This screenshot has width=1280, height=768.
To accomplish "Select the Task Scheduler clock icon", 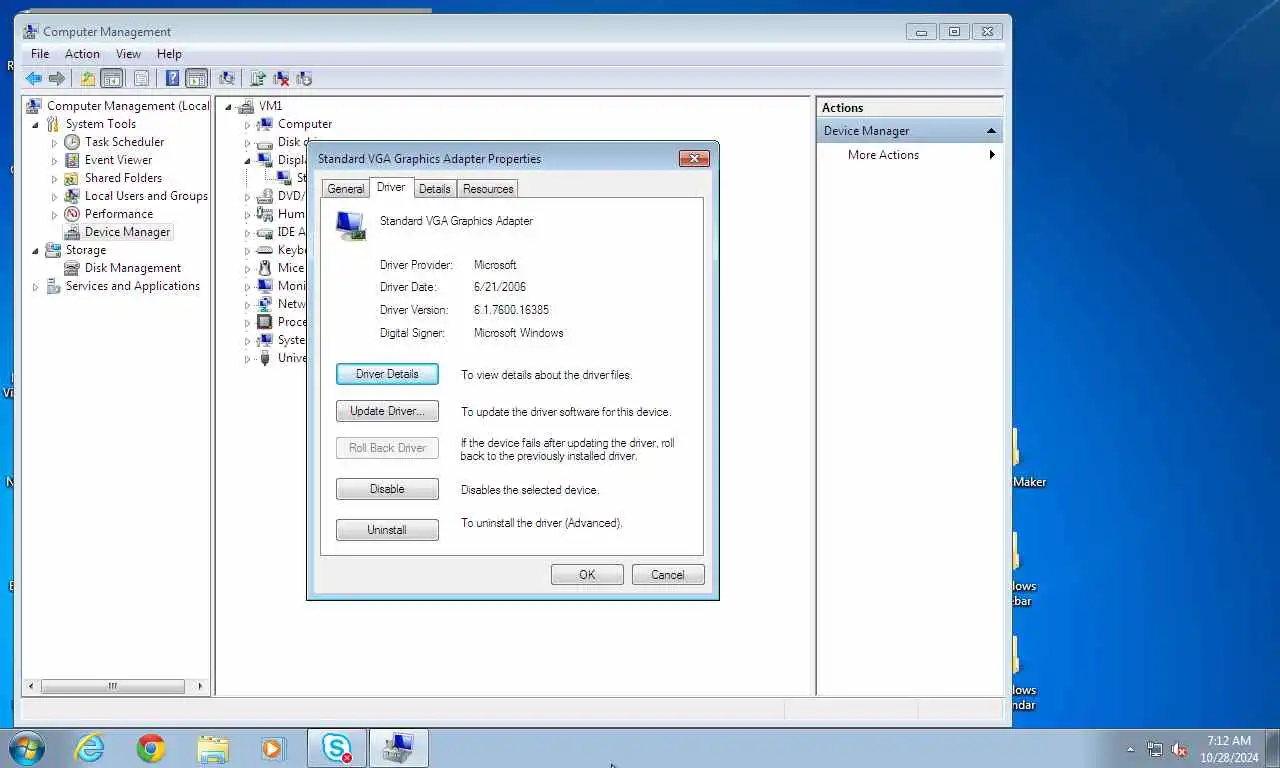I will (72, 142).
